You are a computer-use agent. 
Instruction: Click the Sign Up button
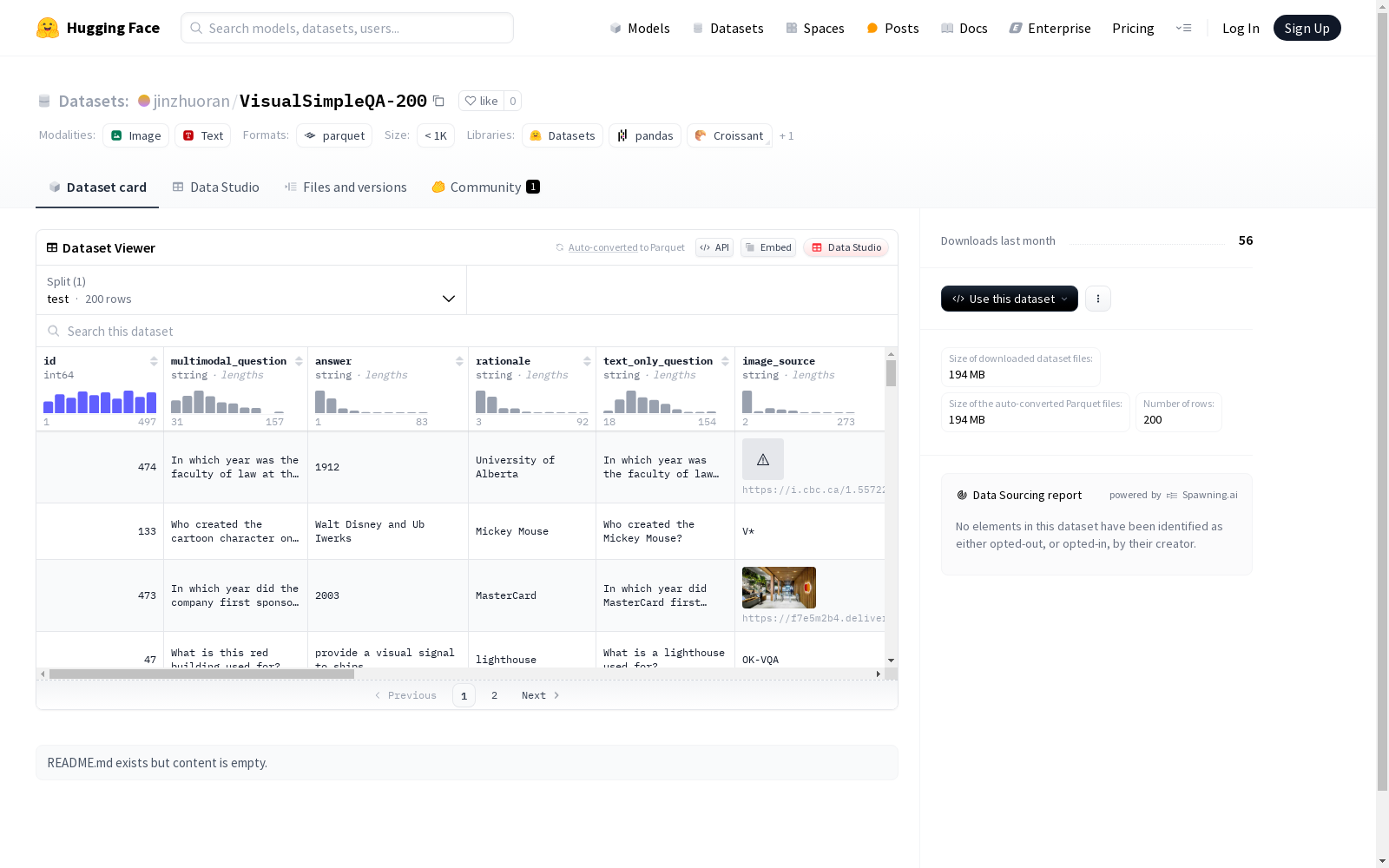[1307, 28]
